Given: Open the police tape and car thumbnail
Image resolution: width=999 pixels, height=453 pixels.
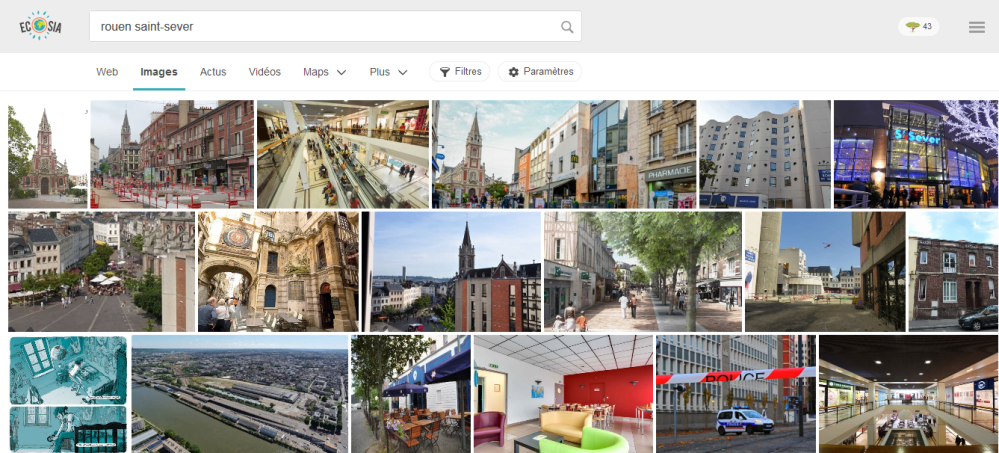Looking at the screenshot, I should click(x=736, y=394).
